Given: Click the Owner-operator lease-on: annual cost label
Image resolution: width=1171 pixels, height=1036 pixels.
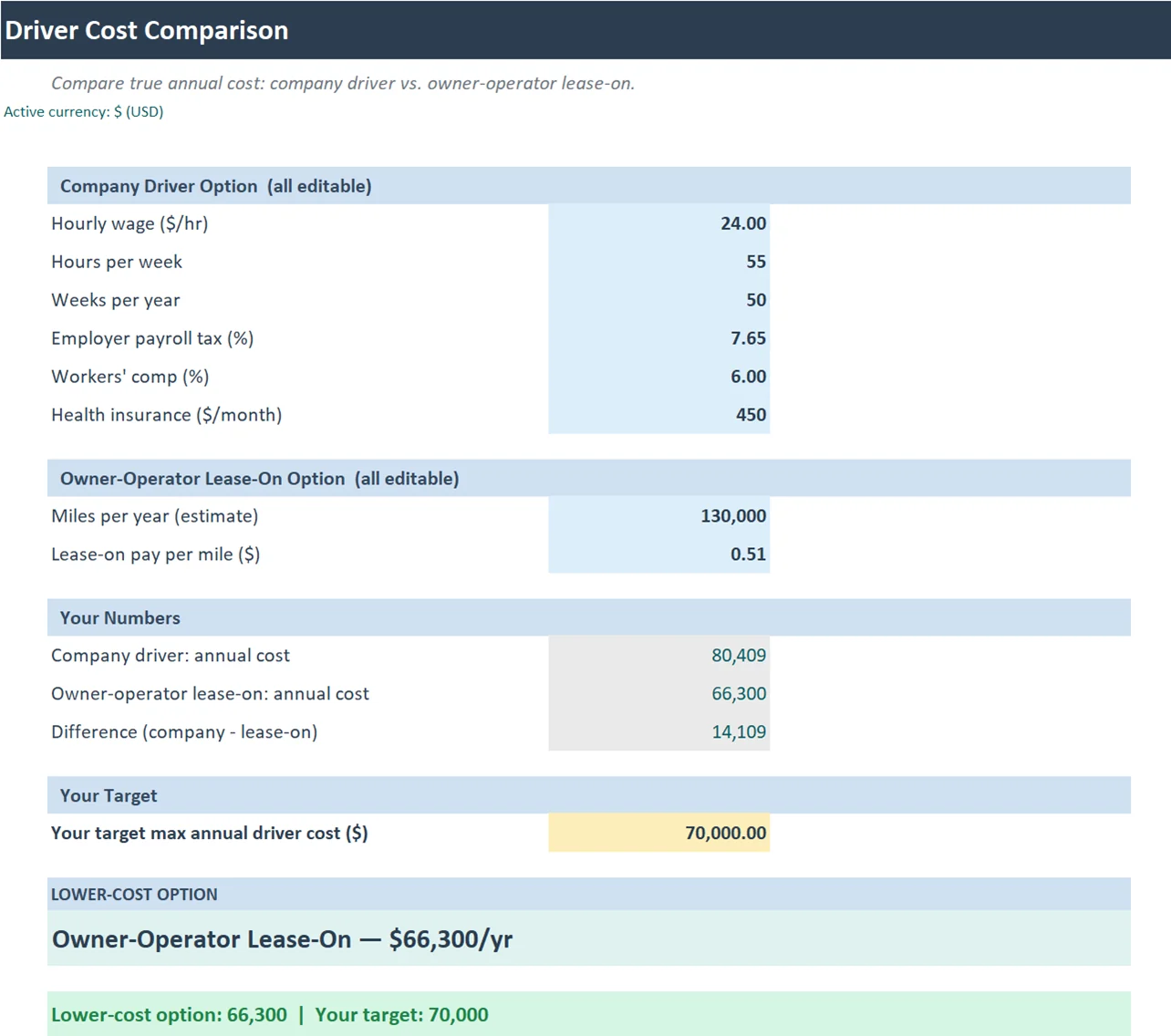Looking at the screenshot, I should point(211,694).
